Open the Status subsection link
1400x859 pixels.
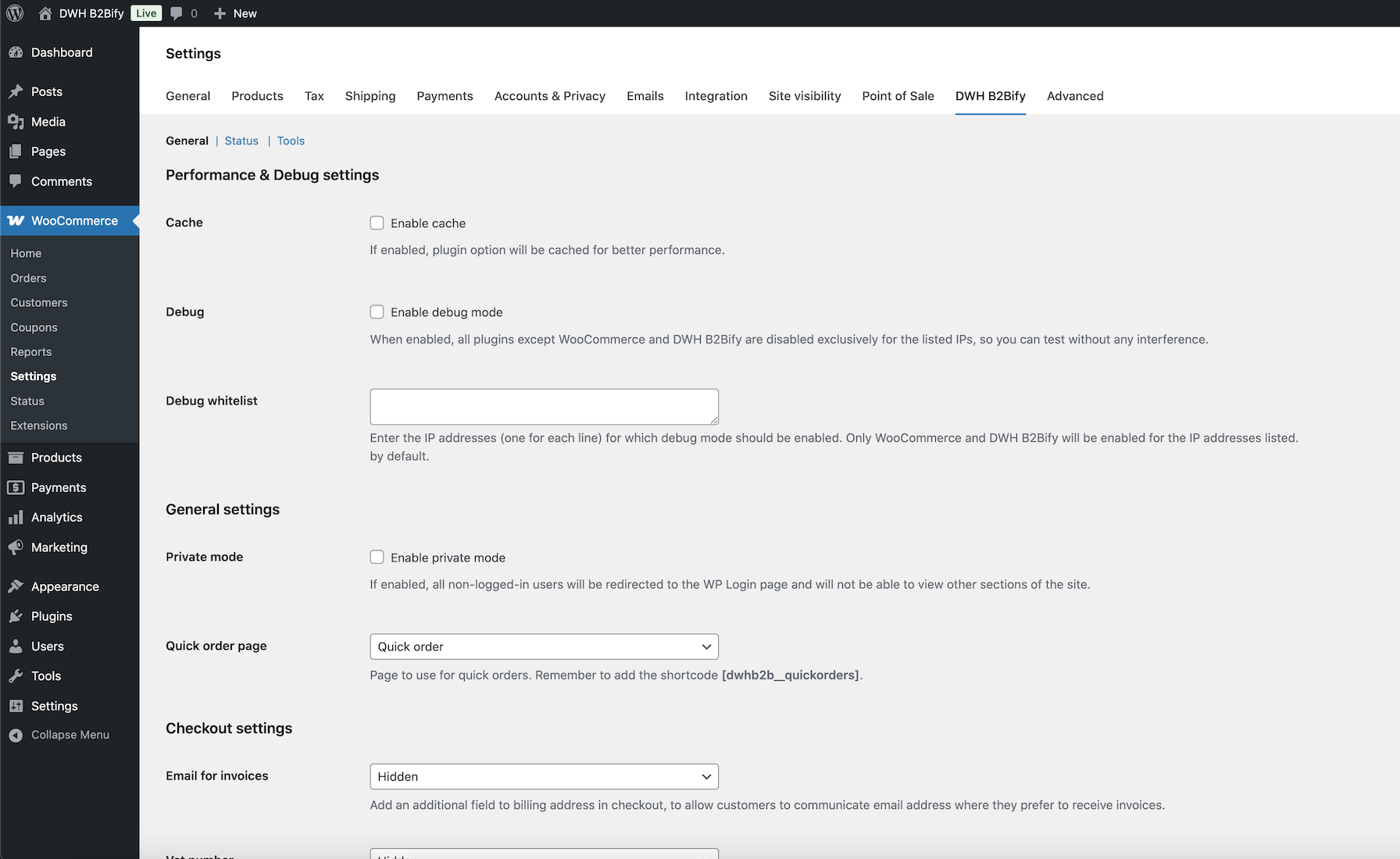241,141
